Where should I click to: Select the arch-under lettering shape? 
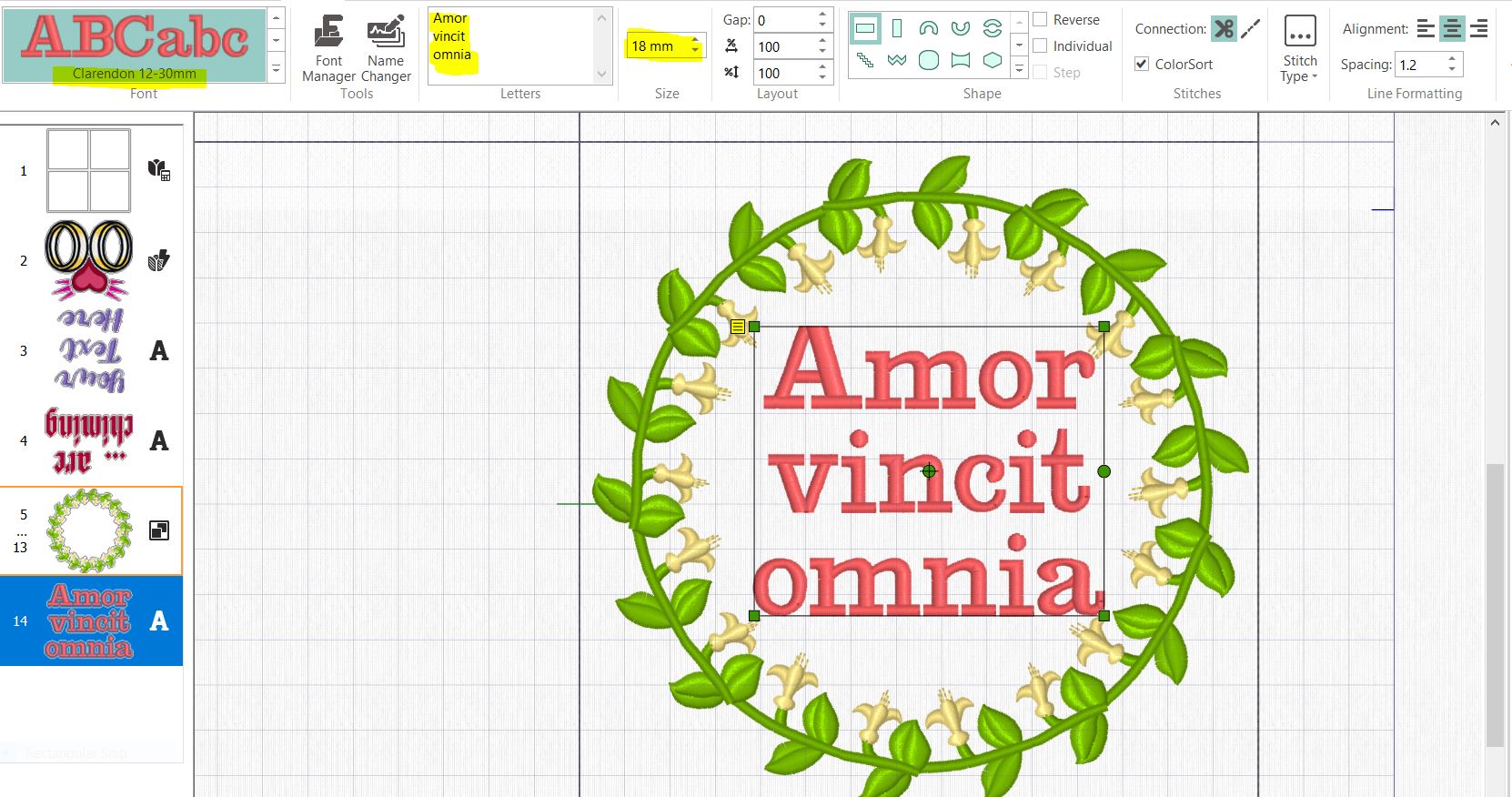pos(960,29)
